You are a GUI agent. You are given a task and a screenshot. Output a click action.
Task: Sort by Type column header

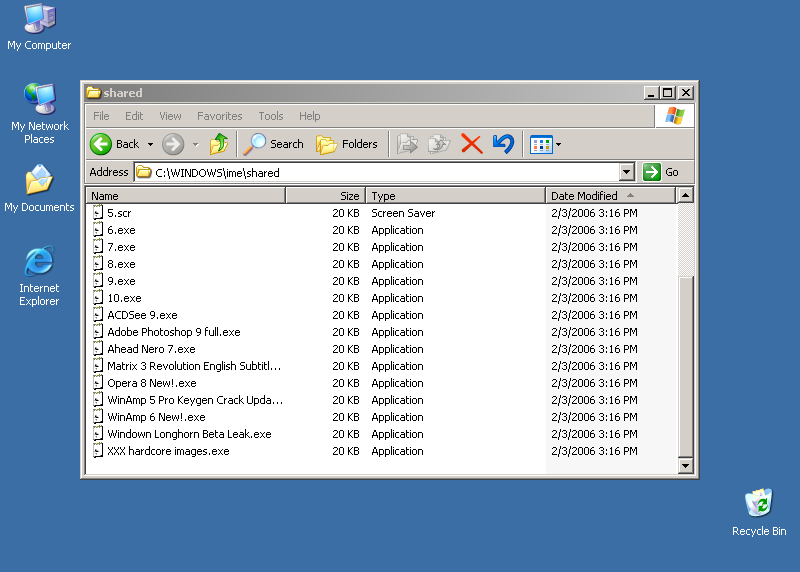pyautogui.click(x=456, y=196)
